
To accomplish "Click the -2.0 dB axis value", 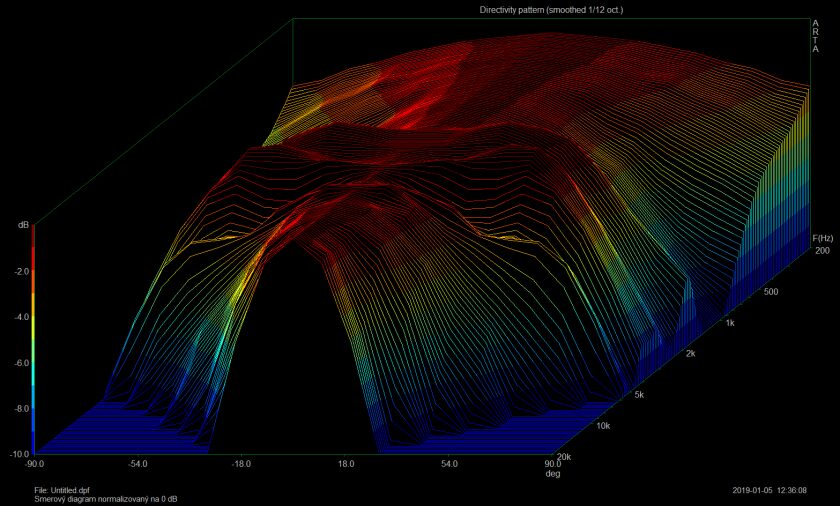I will (21, 271).
